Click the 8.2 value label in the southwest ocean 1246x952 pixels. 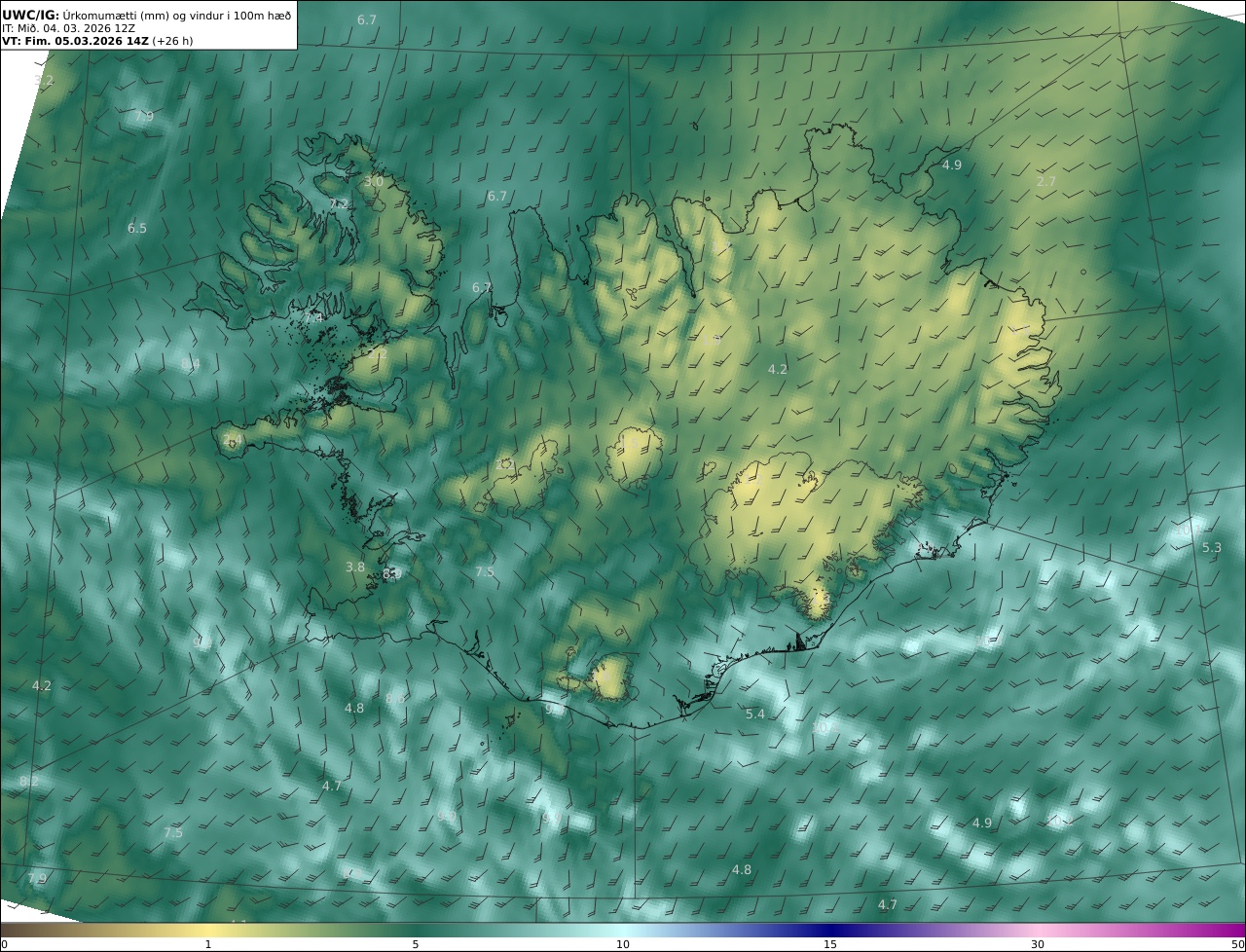coord(29,781)
